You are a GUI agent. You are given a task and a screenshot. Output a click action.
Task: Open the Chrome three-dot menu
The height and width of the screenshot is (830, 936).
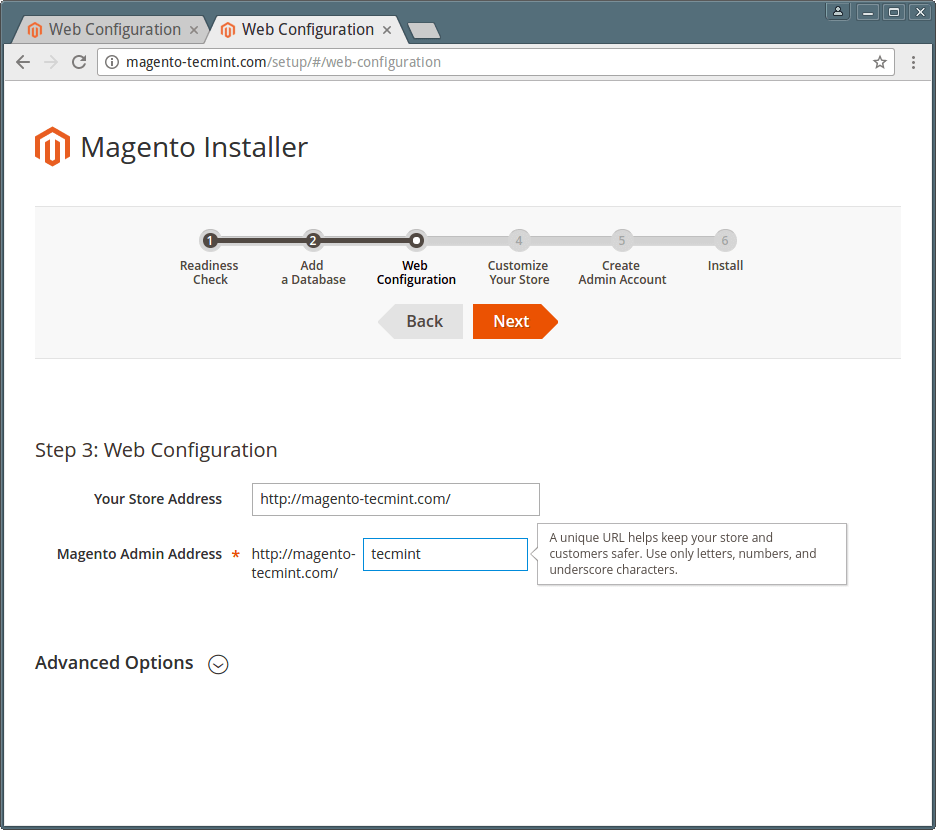(913, 62)
